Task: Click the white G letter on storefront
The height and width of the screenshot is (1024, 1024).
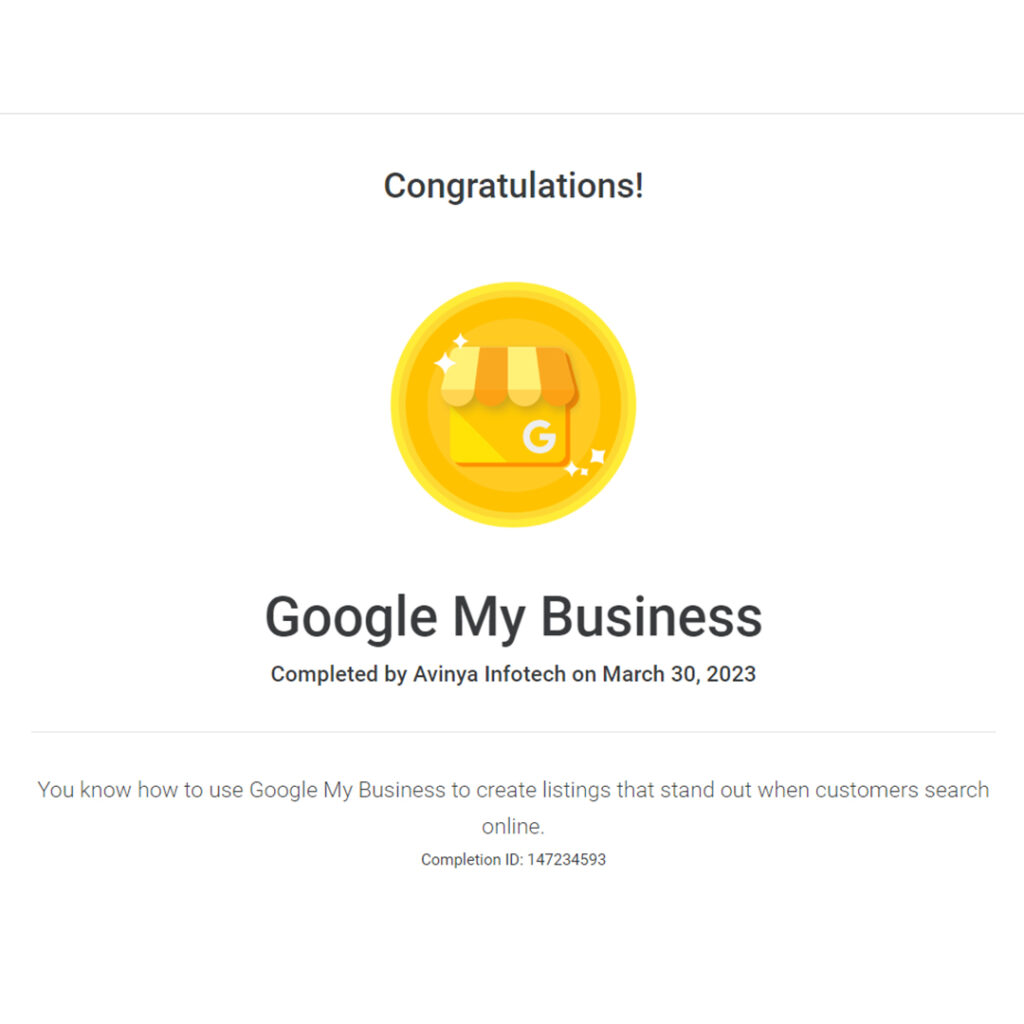Action: [539, 437]
